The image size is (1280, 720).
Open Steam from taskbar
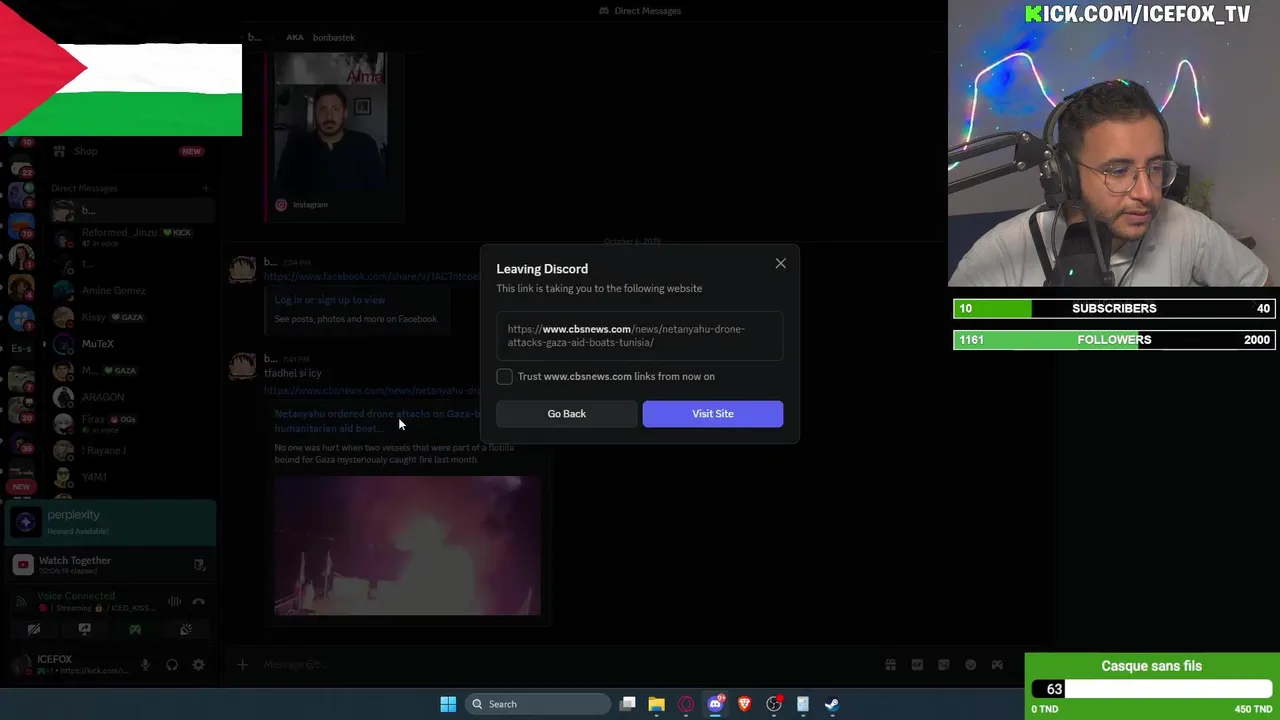pyautogui.click(x=832, y=704)
